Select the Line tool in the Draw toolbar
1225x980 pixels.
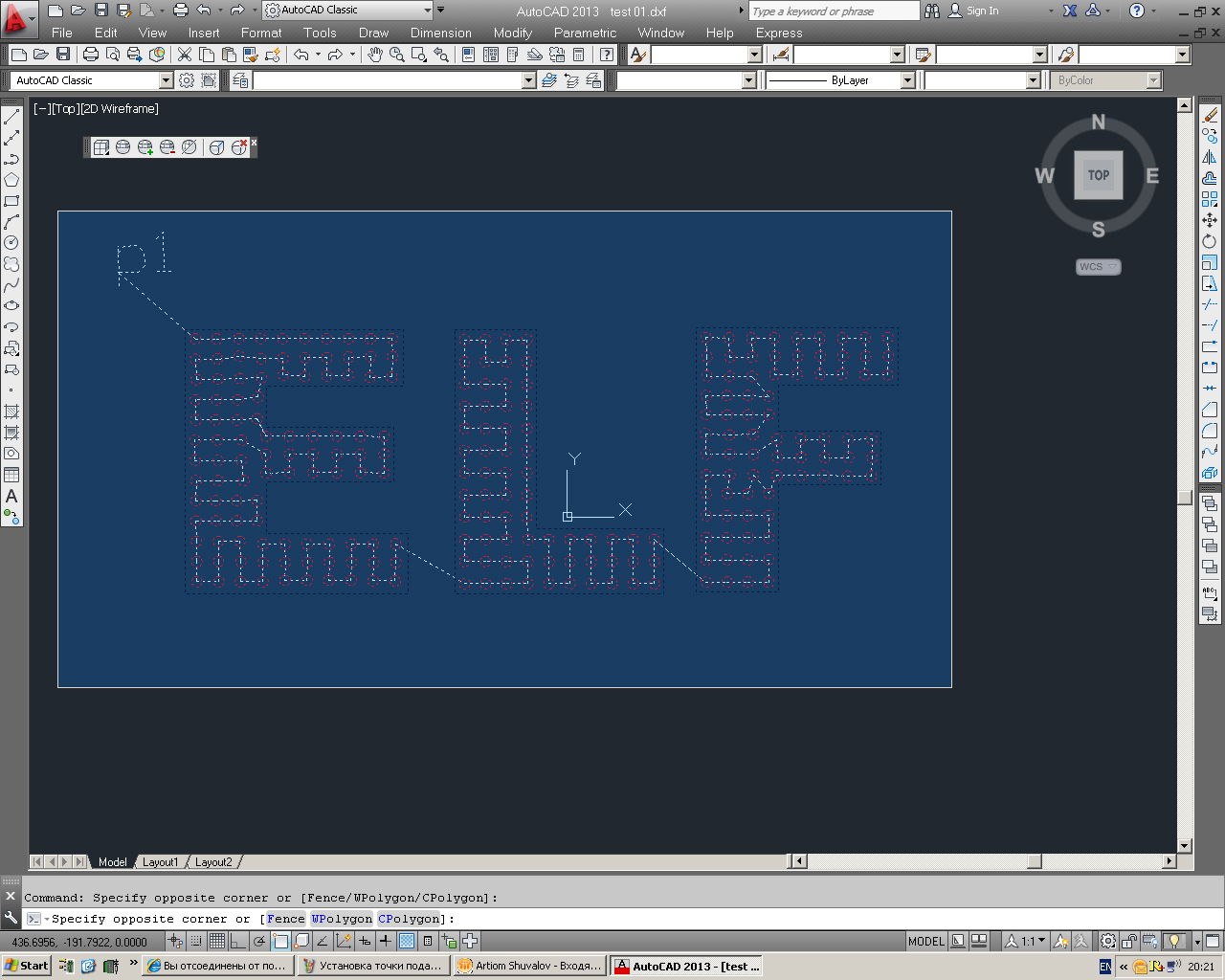pos(11,117)
